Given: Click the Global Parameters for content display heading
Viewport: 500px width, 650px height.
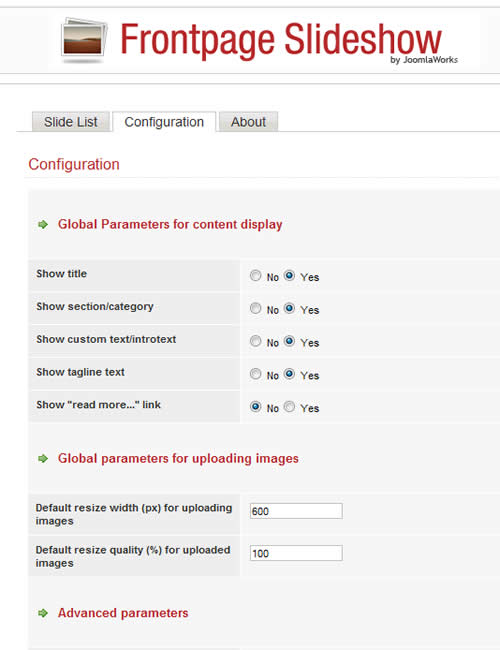Looking at the screenshot, I should click(x=170, y=224).
